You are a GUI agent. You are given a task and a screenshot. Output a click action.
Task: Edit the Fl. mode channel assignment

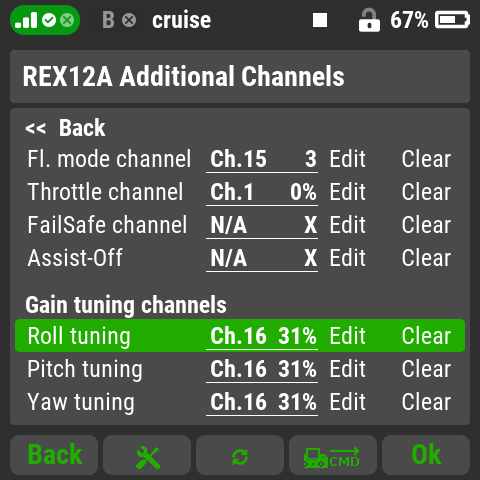pyautogui.click(x=348, y=159)
